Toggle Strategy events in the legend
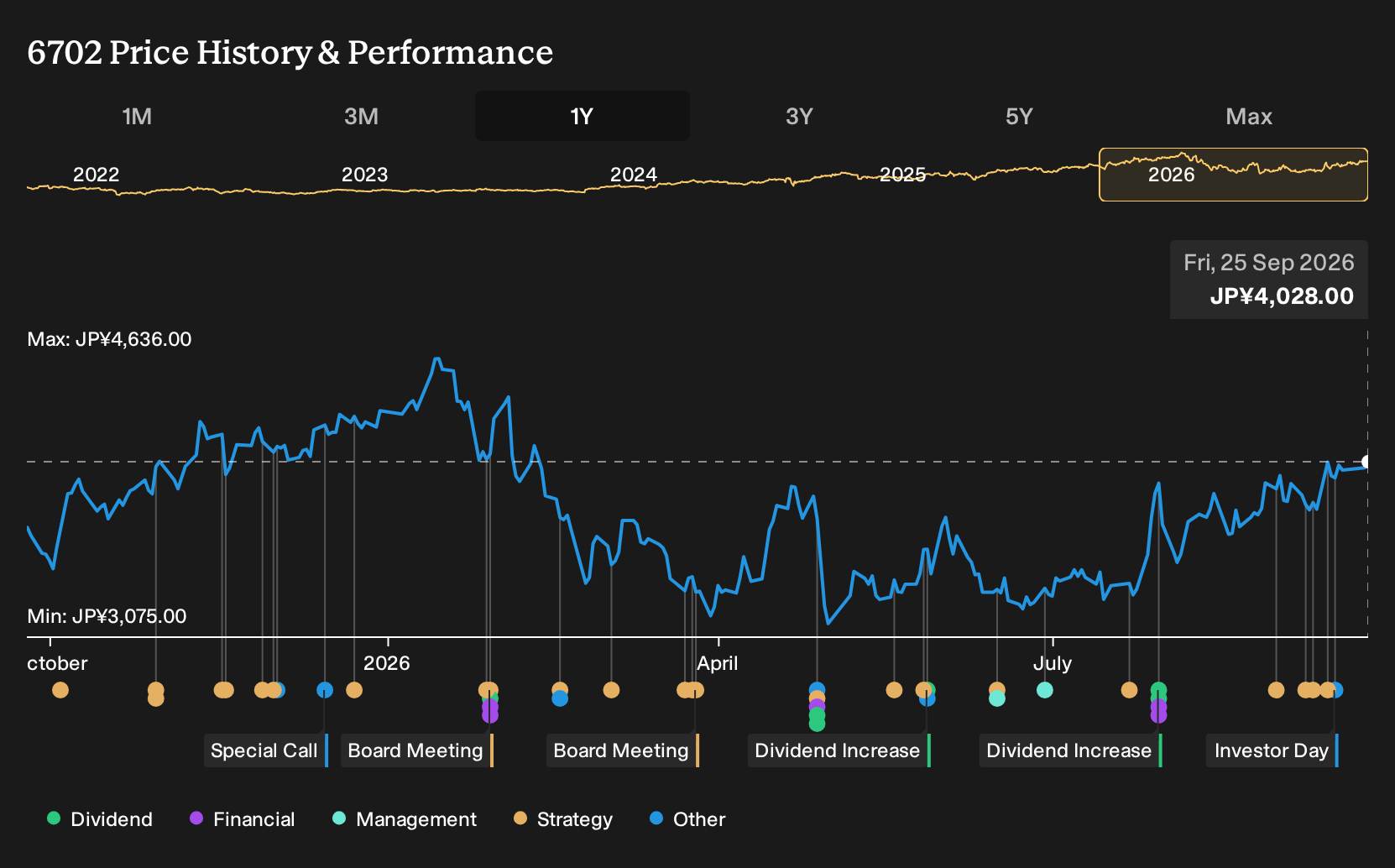Screen dimensions: 1395x868 563,819
